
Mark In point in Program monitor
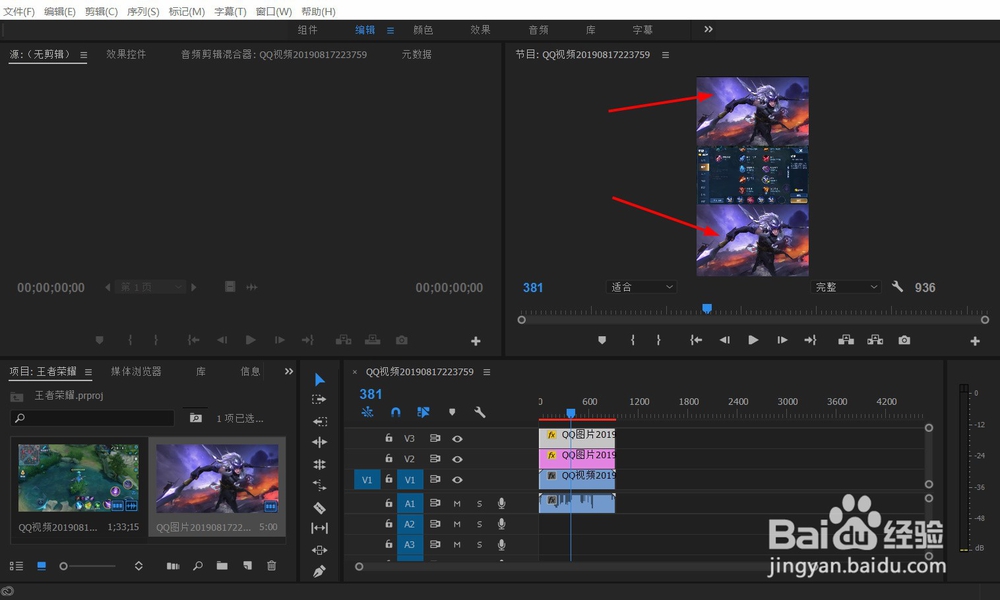click(x=633, y=340)
